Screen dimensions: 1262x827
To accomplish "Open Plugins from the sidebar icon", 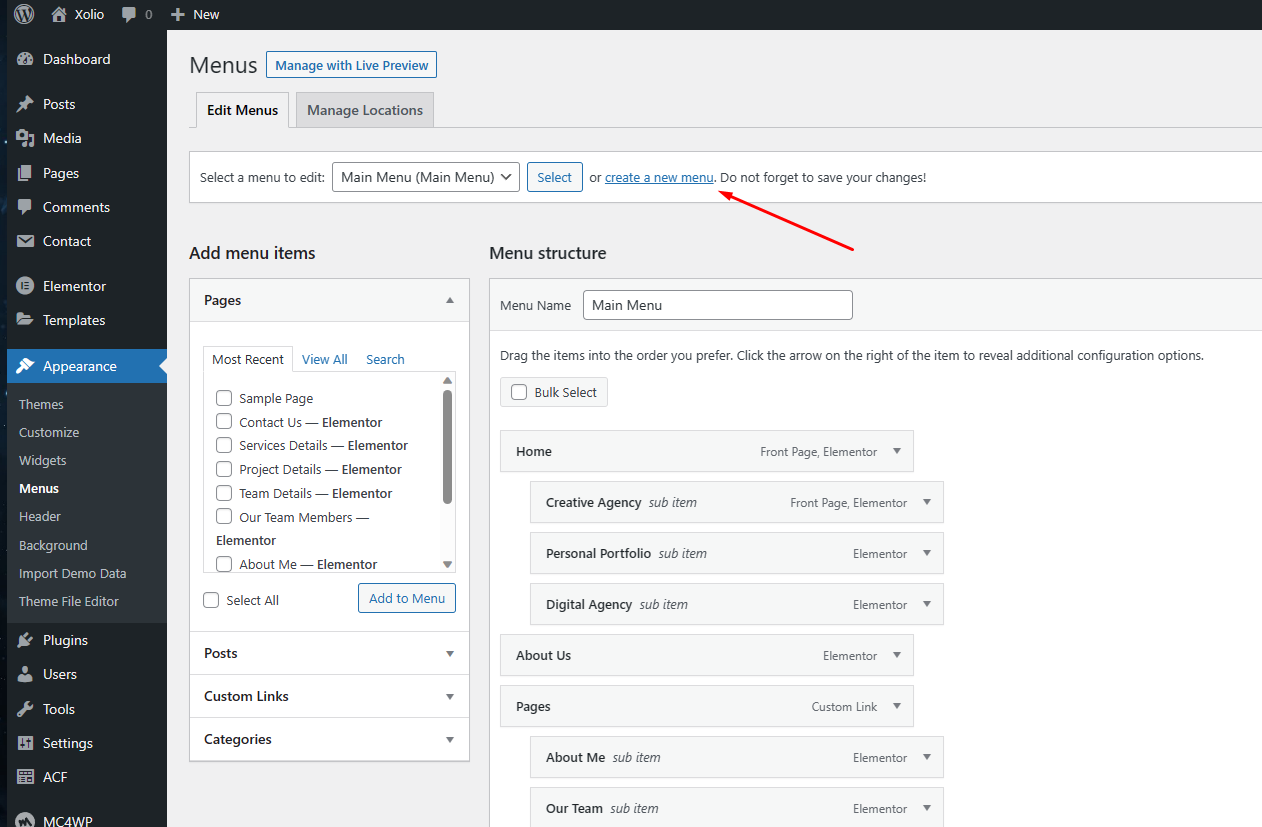I will (25, 640).
